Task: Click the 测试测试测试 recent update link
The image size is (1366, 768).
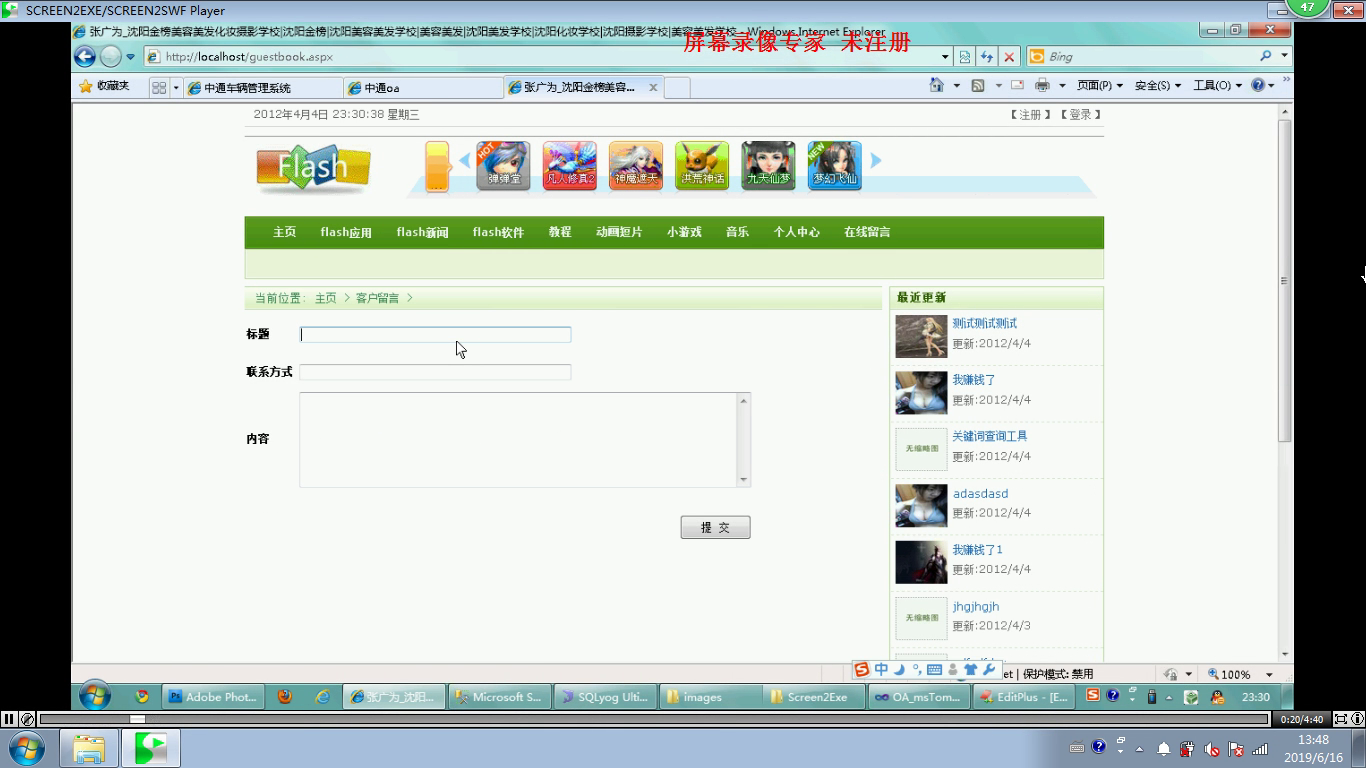Action: pos(985,323)
